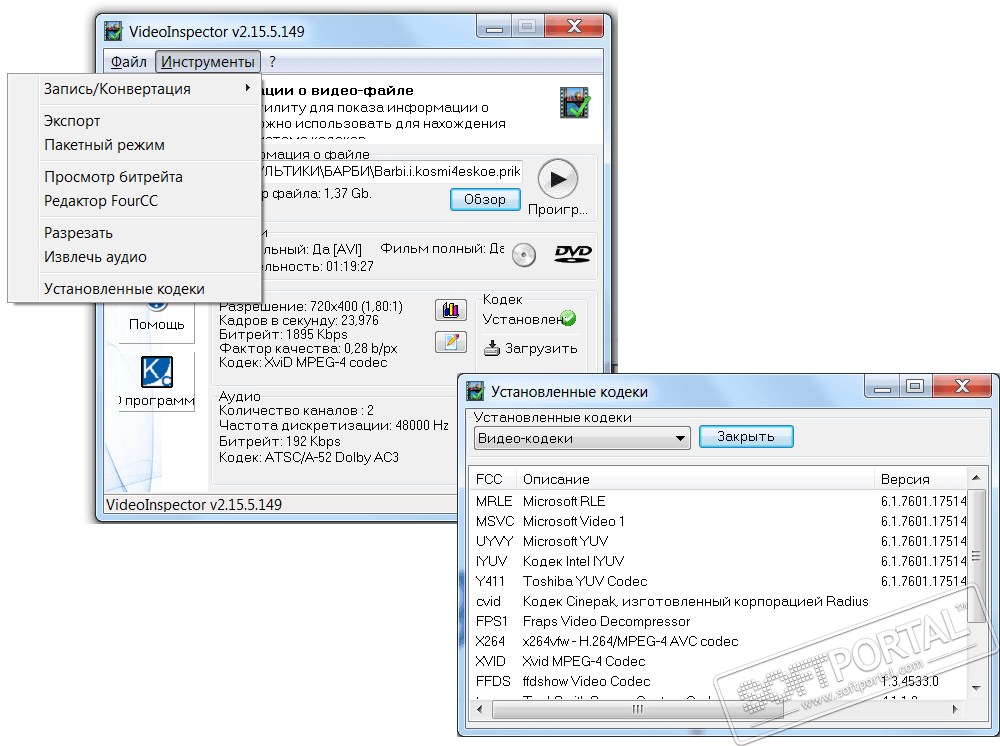Sort by Описание column header
Image resolution: width=1000 pixels, height=746 pixels.
696,479
